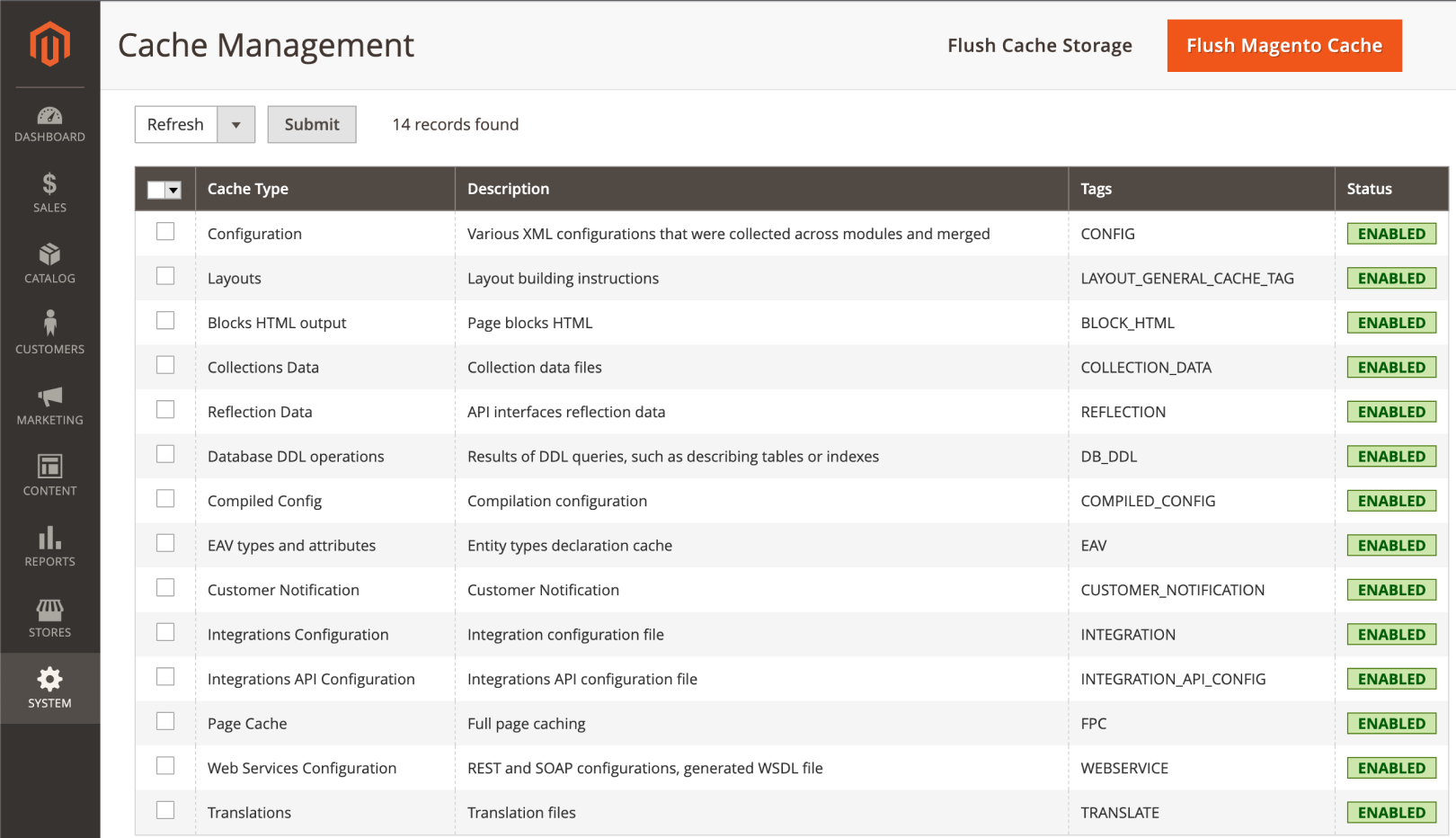This screenshot has height=838, width=1456.
Task: Open the Refresh action dropdown arrow
Action: pos(236,125)
